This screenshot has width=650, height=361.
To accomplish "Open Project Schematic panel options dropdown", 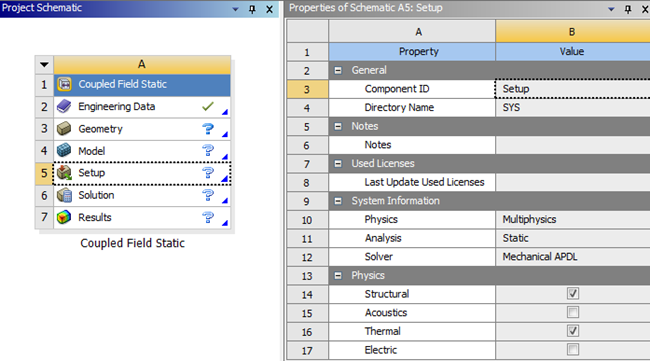I will 235,9.
